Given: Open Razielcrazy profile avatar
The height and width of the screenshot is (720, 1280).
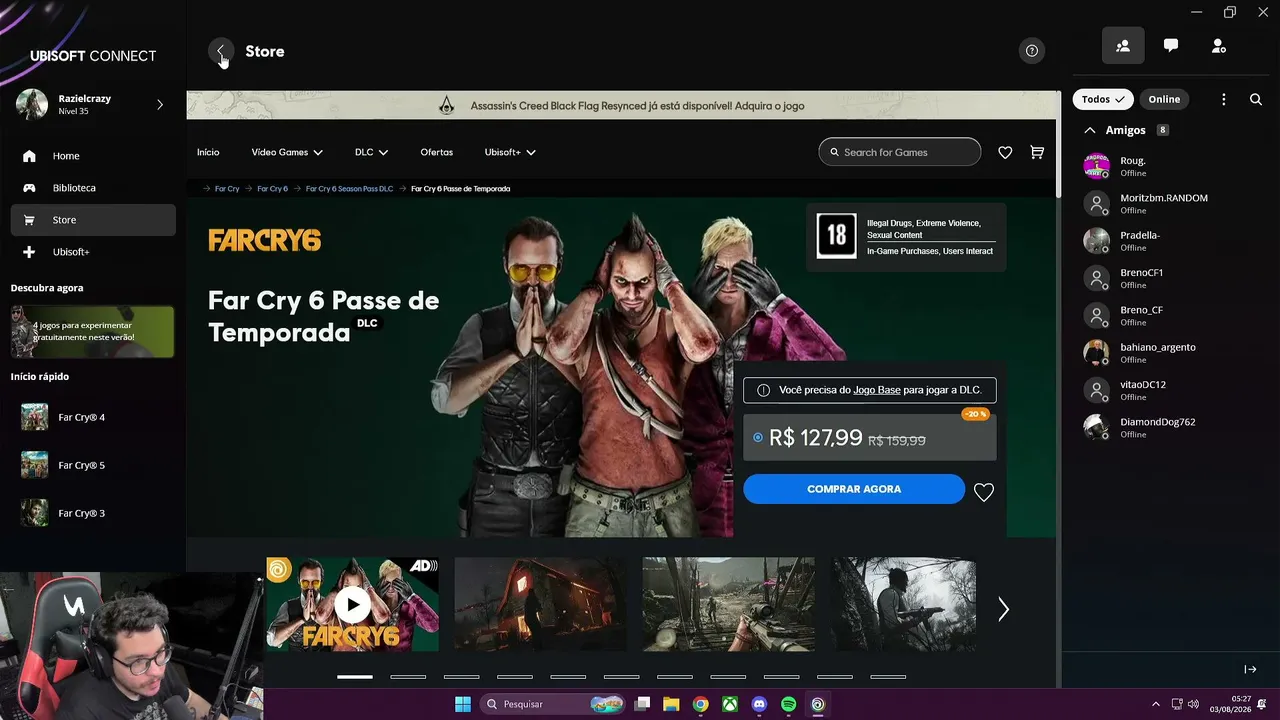Looking at the screenshot, I should point(32,104).
